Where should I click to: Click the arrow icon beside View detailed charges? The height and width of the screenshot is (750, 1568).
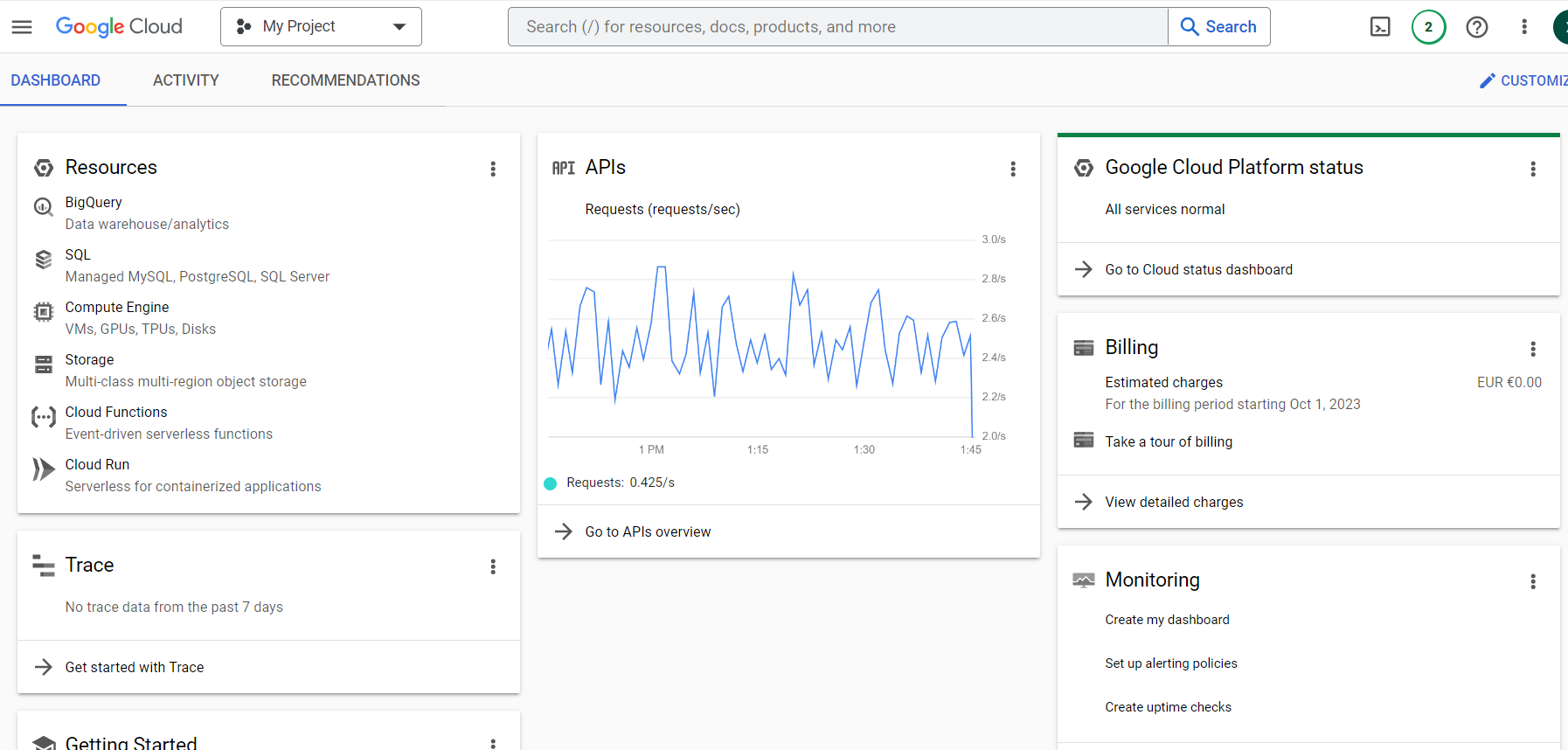(1084, 502)
